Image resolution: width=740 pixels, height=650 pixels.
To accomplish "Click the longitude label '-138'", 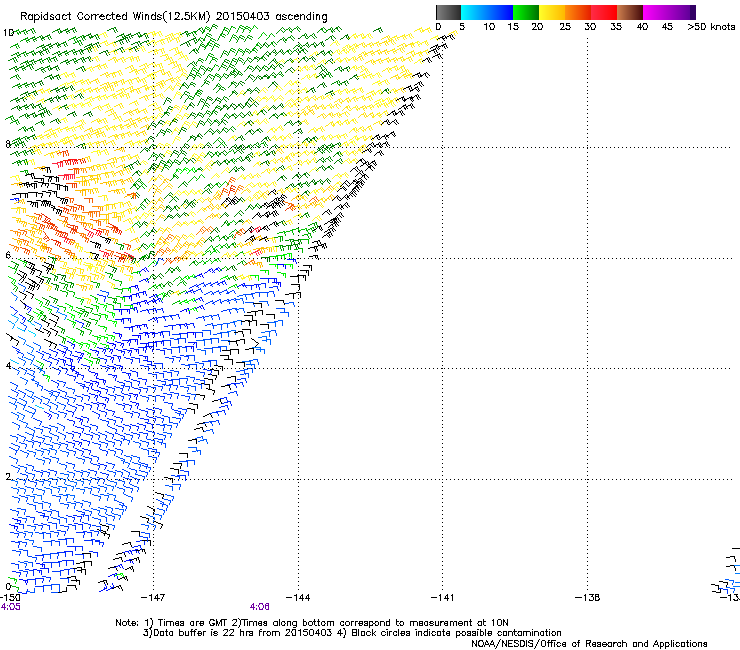I will pyautogui.click(x=588, y=598).
